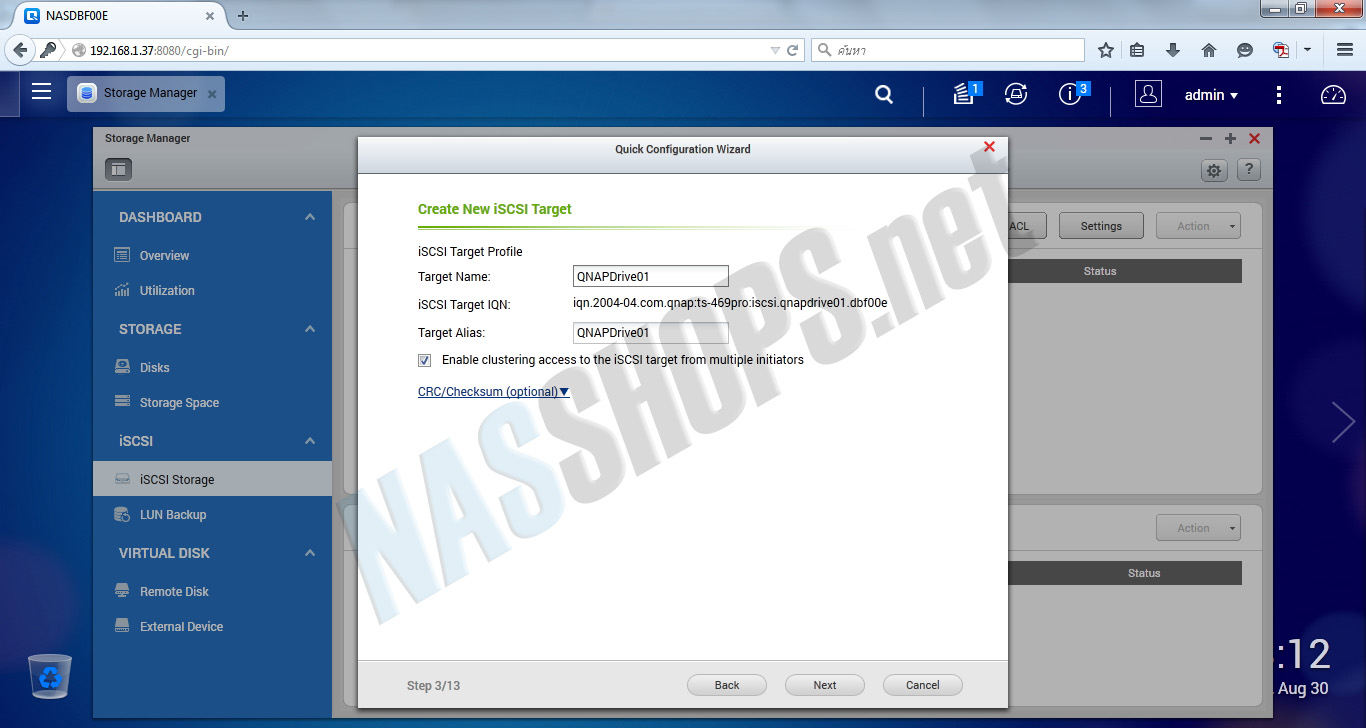Open the browser hamburger menu
Screen dimensions: 1366x728
1345,50
